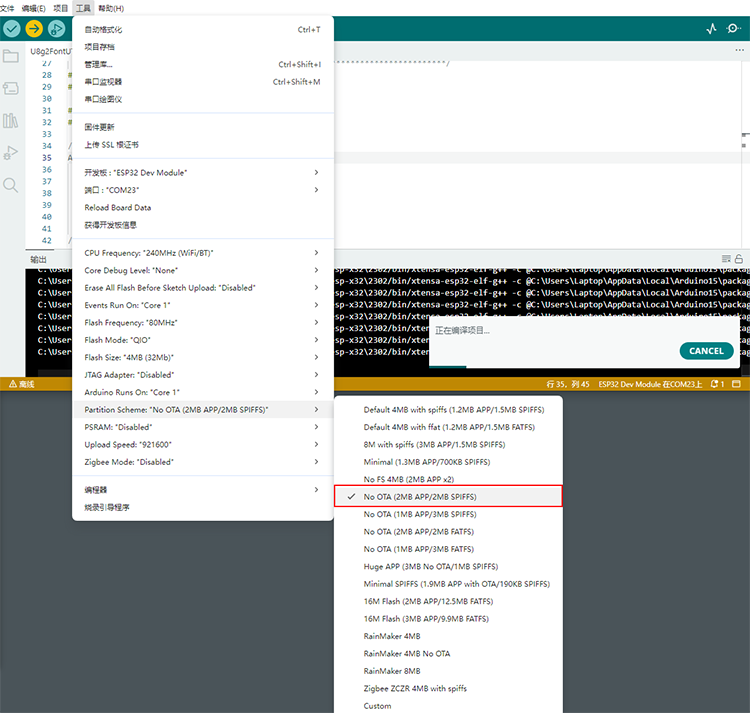This screenshot has height=713, width=750.
Task: Open the Library Manager books icon
Action: pos(11,121)
